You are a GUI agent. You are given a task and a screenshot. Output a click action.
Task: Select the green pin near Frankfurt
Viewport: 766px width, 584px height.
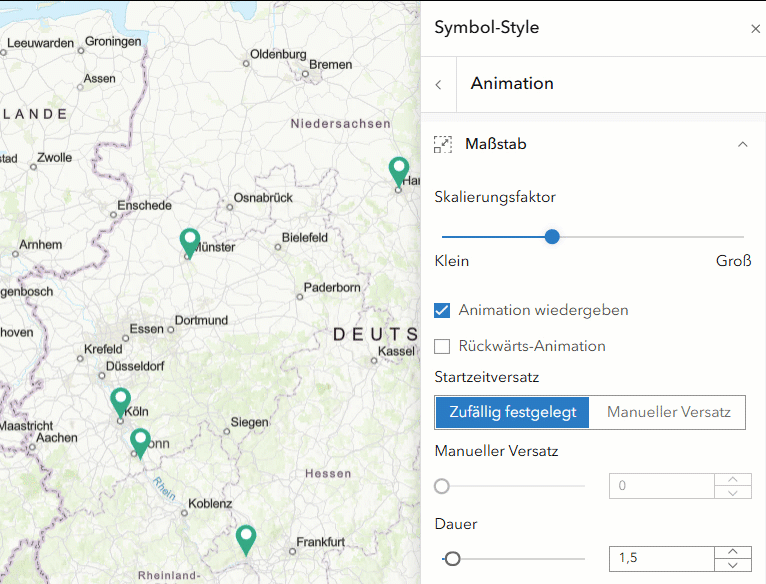click(246, 540)
